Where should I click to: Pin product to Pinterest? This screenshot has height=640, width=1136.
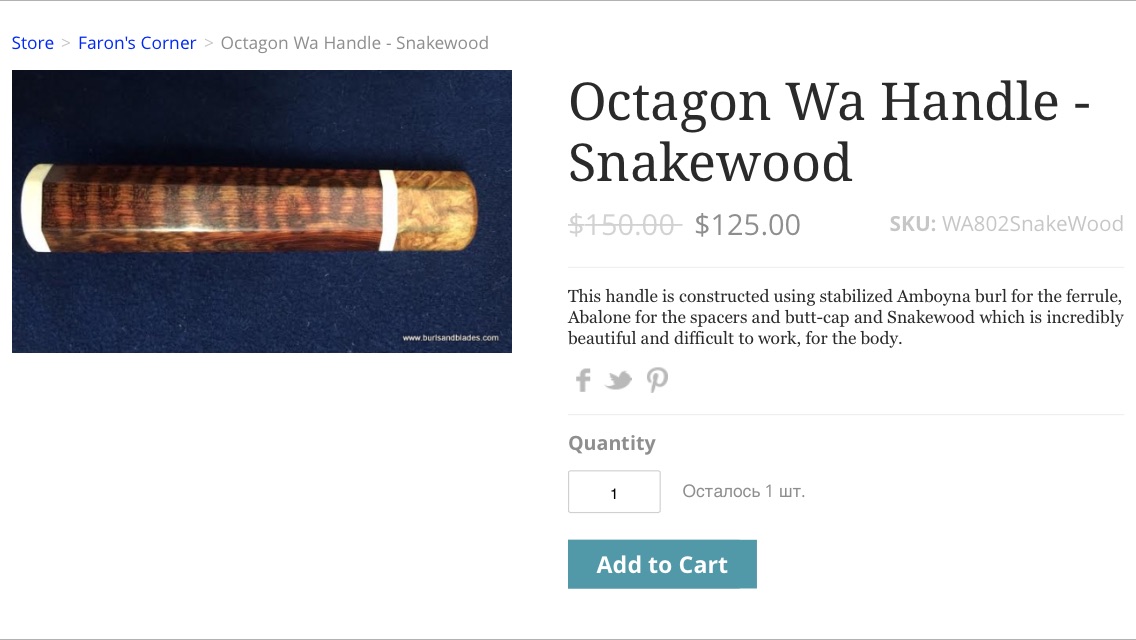[x=656, y=380]
